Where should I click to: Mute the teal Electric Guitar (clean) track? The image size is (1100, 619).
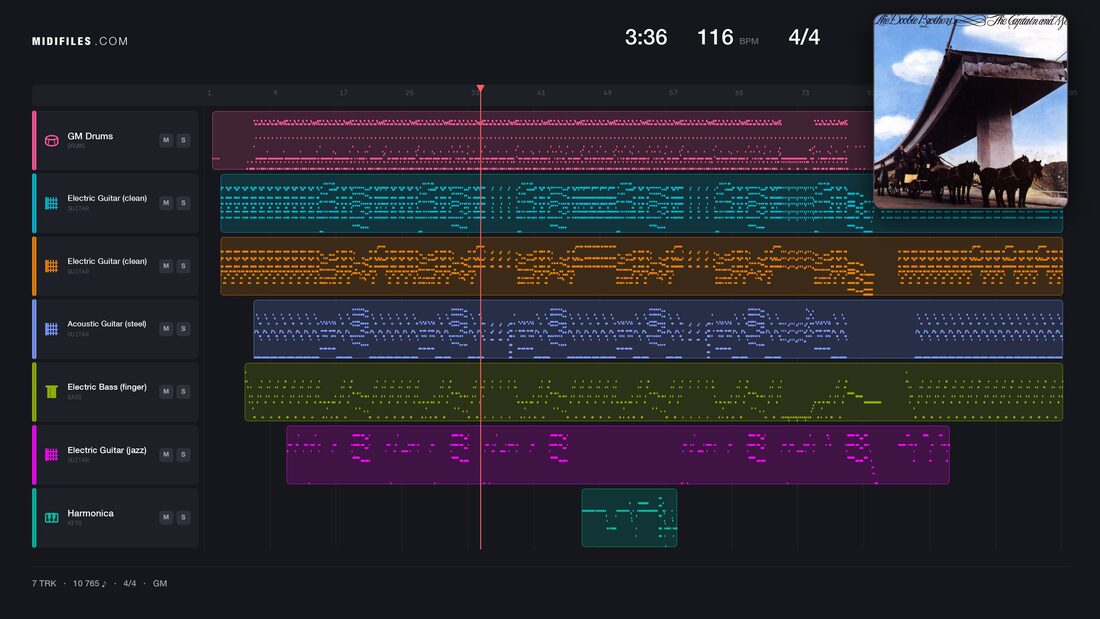pyautogui.click(x=166, y=203)
